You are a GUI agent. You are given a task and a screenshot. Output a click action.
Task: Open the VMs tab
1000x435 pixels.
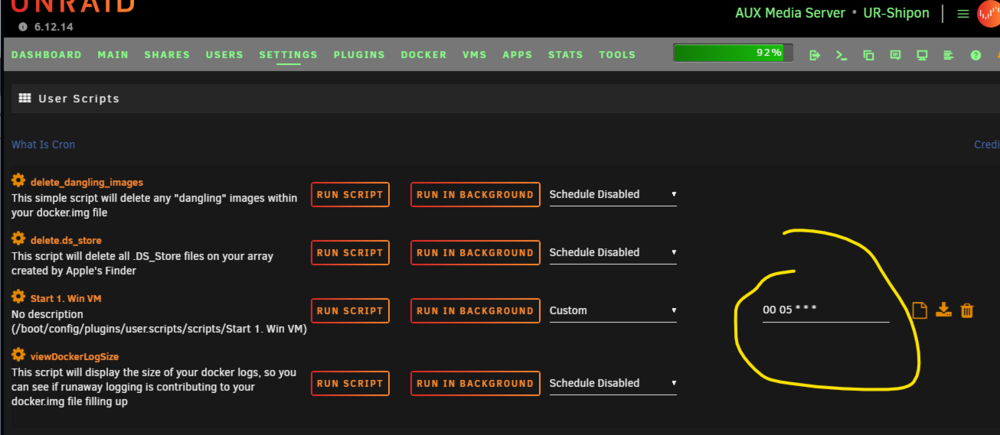[x=474, y=55]
